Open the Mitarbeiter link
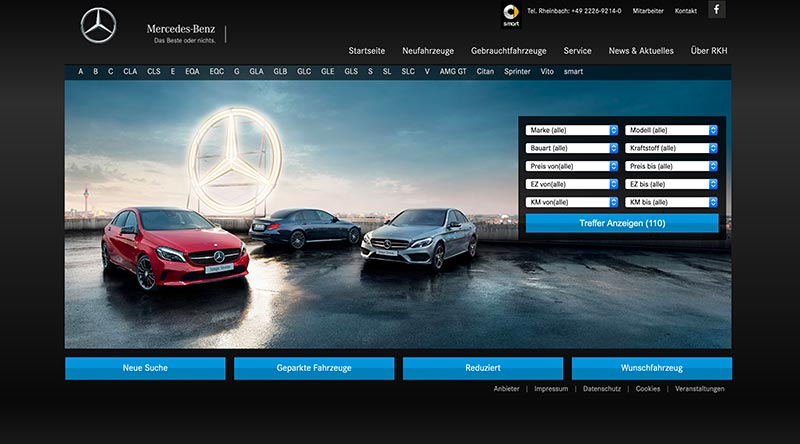 tap(648, 11)
